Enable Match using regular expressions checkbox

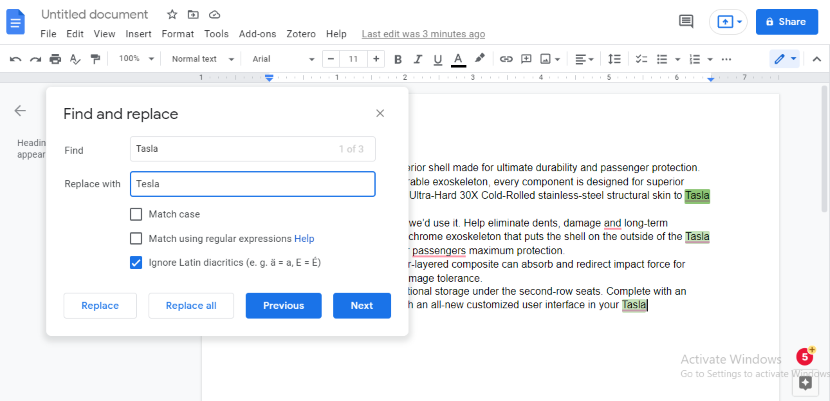click(136, 239)
